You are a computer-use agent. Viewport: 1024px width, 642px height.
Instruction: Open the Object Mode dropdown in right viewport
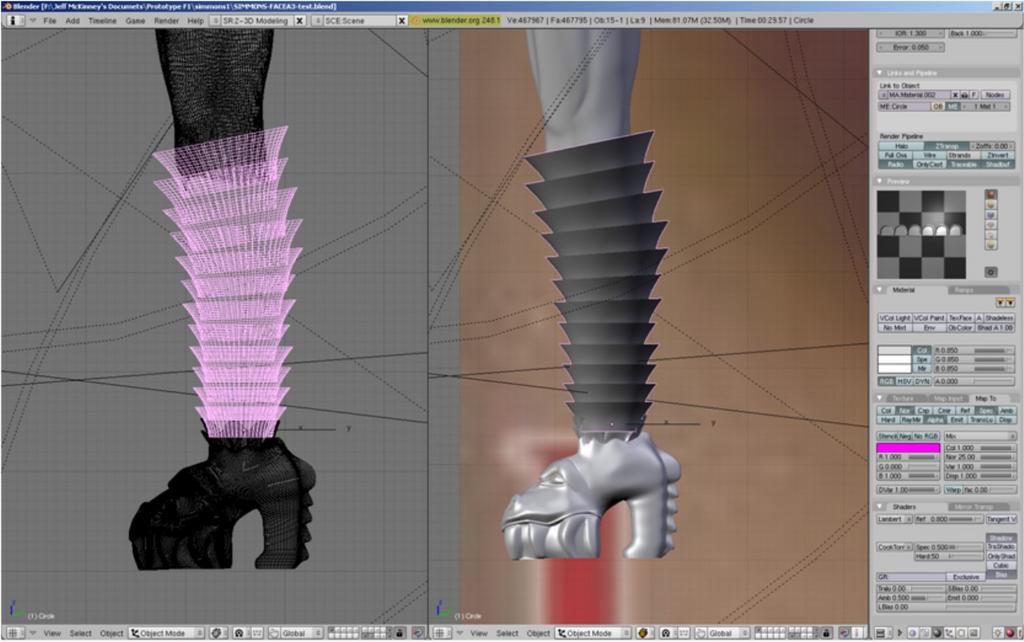pos(593,633)
